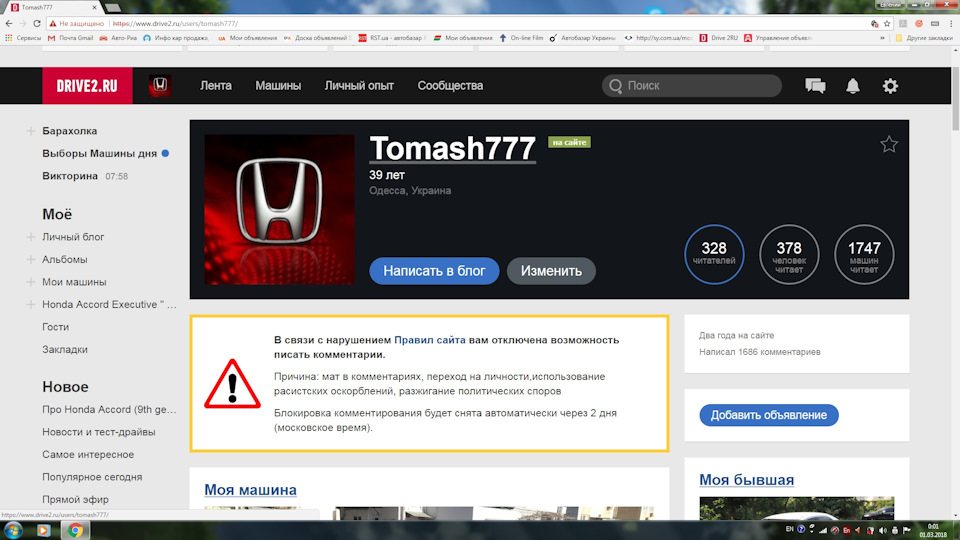Bookmark this page with the address bar star
The height and width of the screenshot is (540, 960).
887,23
